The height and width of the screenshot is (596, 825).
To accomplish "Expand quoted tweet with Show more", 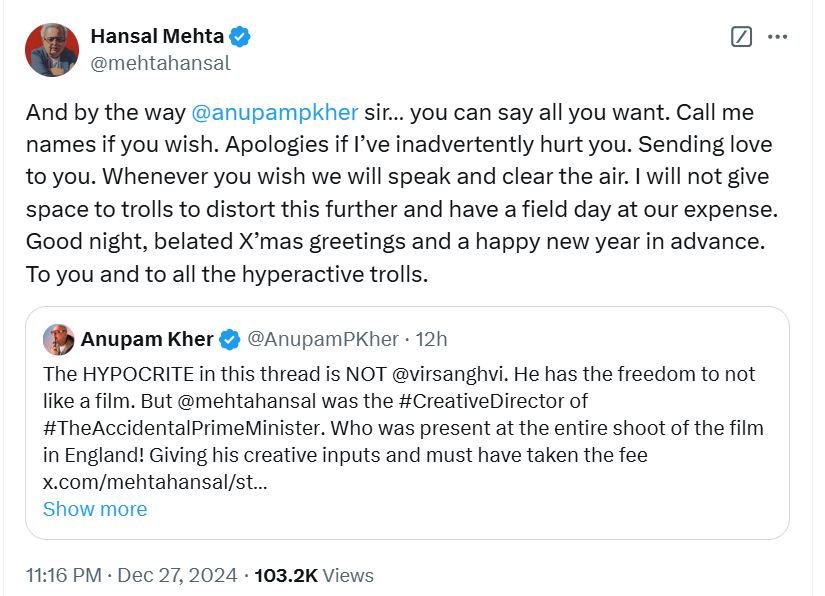I will 95,509.
